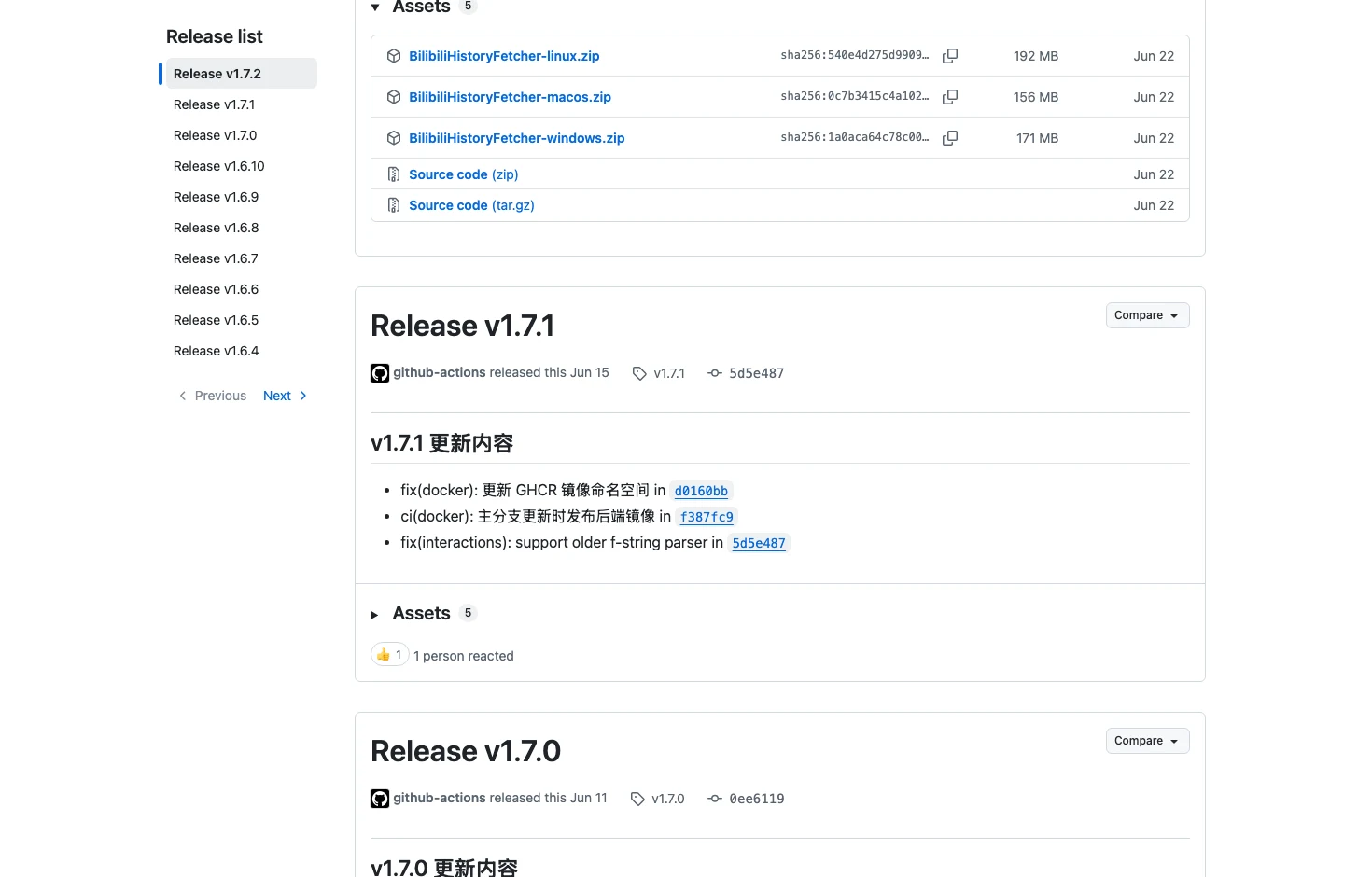The width and height of the screenshot is (1372, 877).
Task: Open Release v1.7.1 title link
Action: point(463,326)
